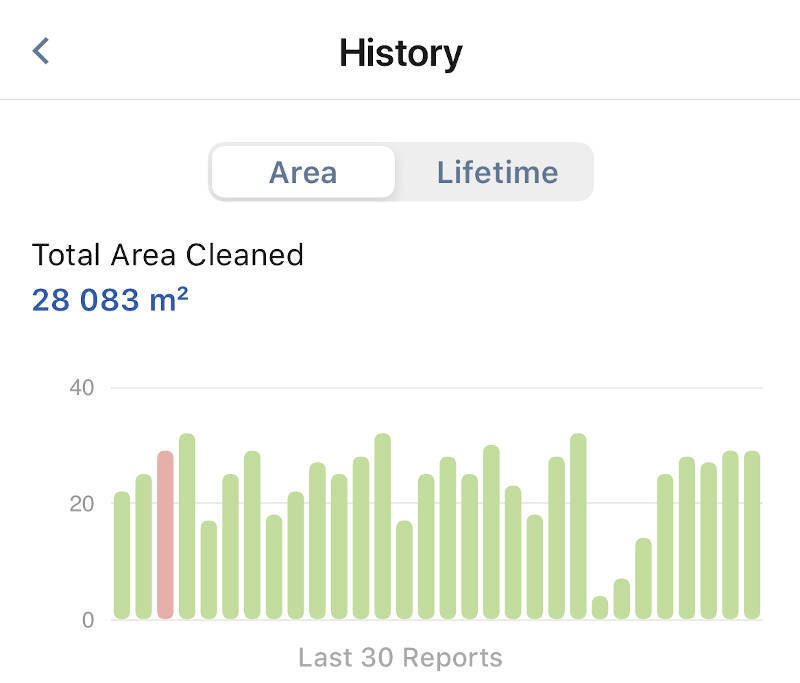Tap the History title
Image resolution: width=800 pixels, height=683 pixels.
click(x=401, y=53)
